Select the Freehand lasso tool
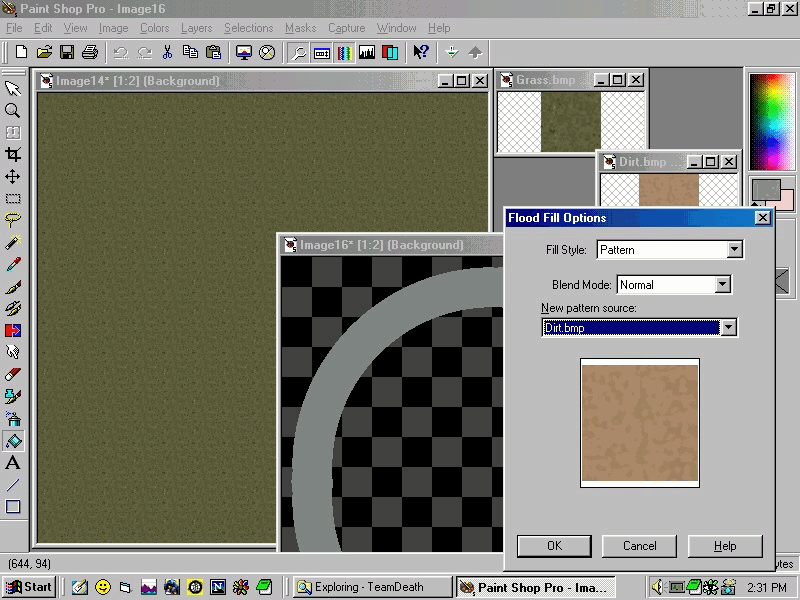 coord(13,221)
